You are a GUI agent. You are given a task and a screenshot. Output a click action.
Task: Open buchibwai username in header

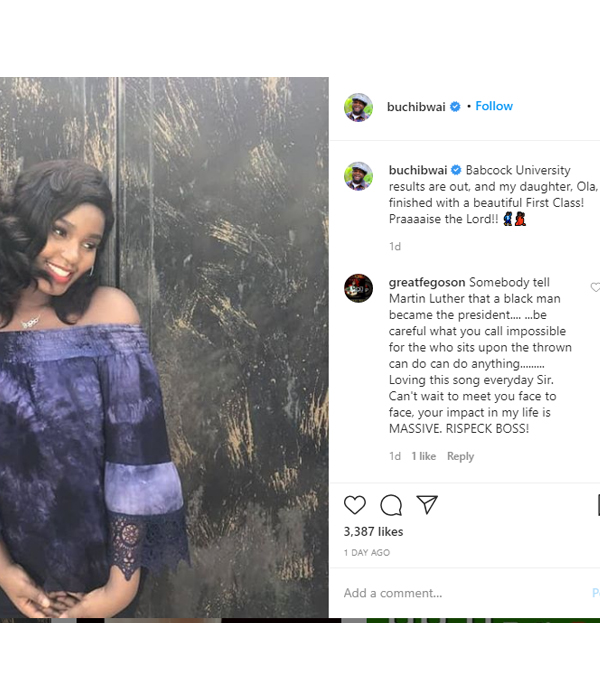(416, 107)
